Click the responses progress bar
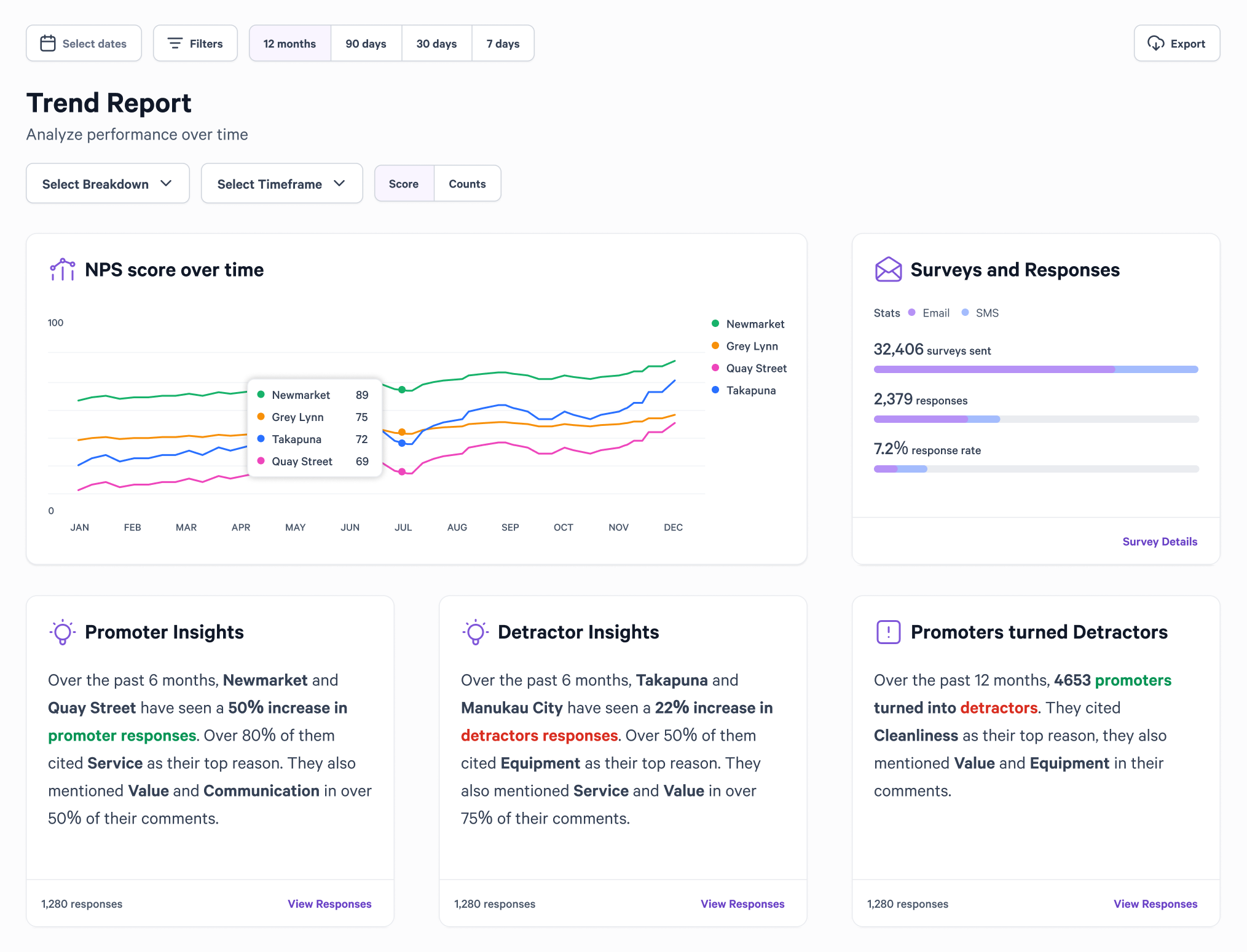The image size is (1247, 952). pyautogui.click(x=1036, y=419)
